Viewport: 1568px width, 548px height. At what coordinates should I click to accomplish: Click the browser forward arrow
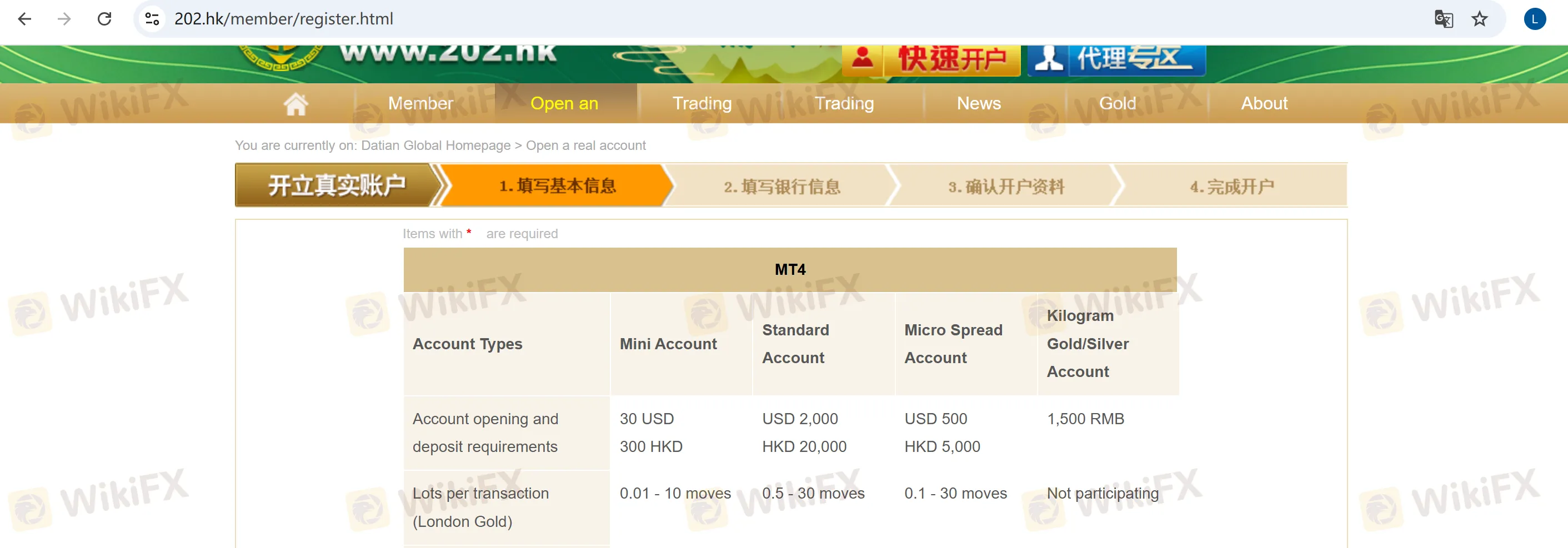(x=64, y=19)
